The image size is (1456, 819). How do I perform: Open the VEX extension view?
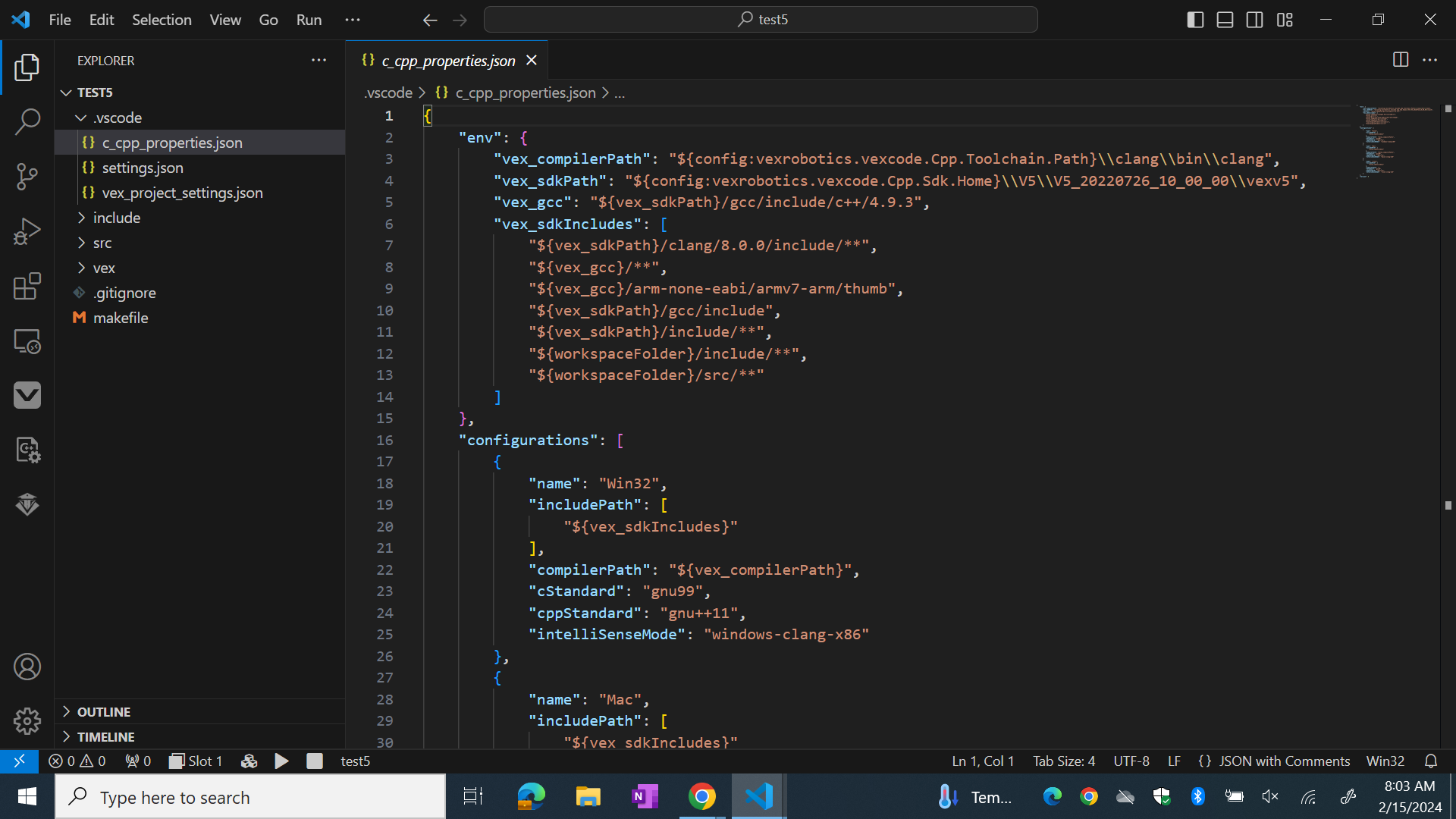click(27, 395)
